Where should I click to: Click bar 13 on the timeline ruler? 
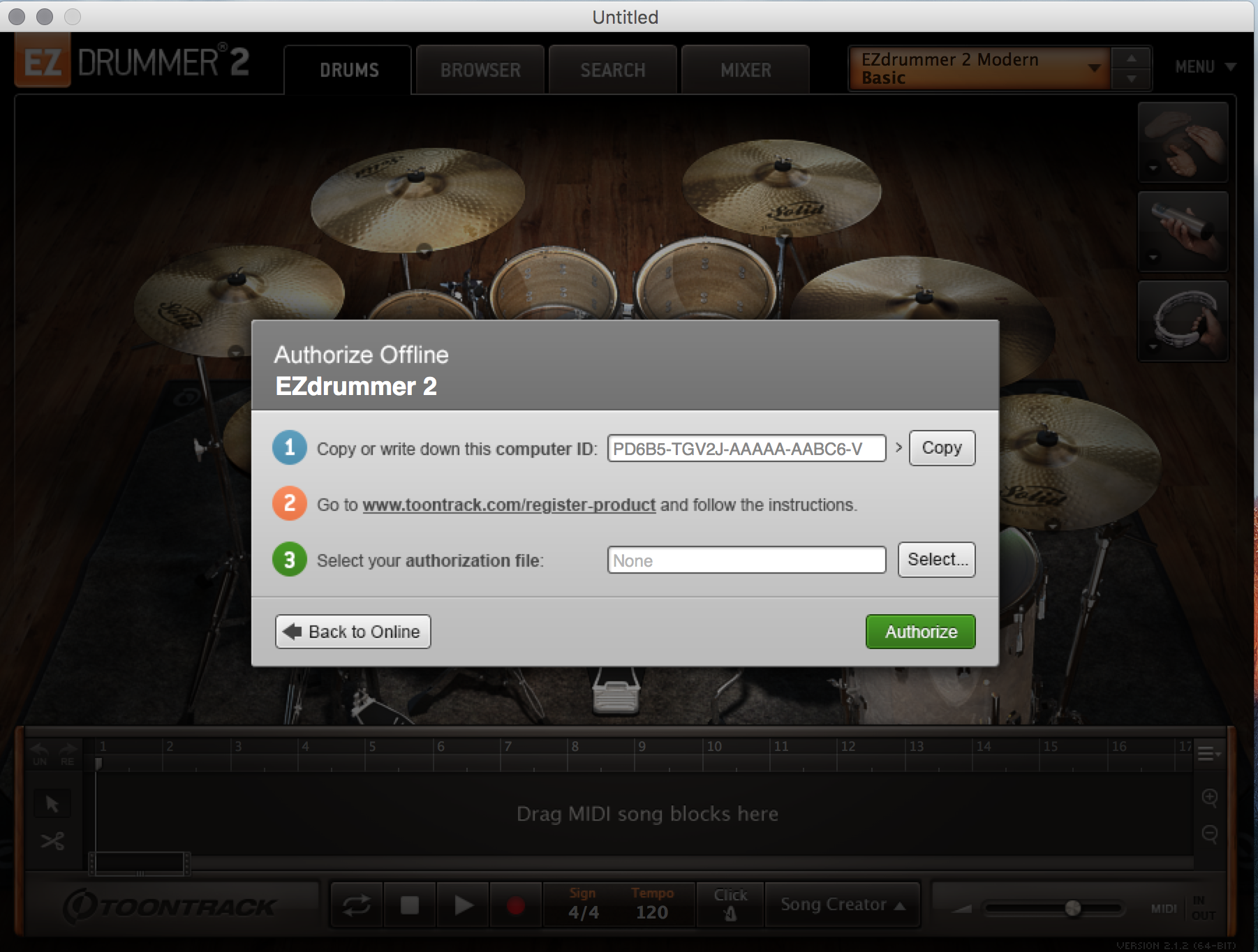point(916,747)
